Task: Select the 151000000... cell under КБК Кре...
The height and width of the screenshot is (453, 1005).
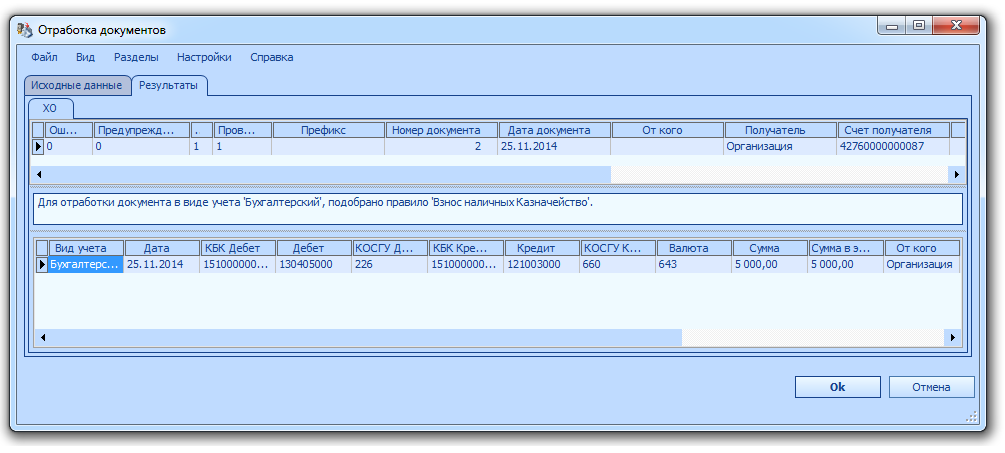Action: point(466,265)
